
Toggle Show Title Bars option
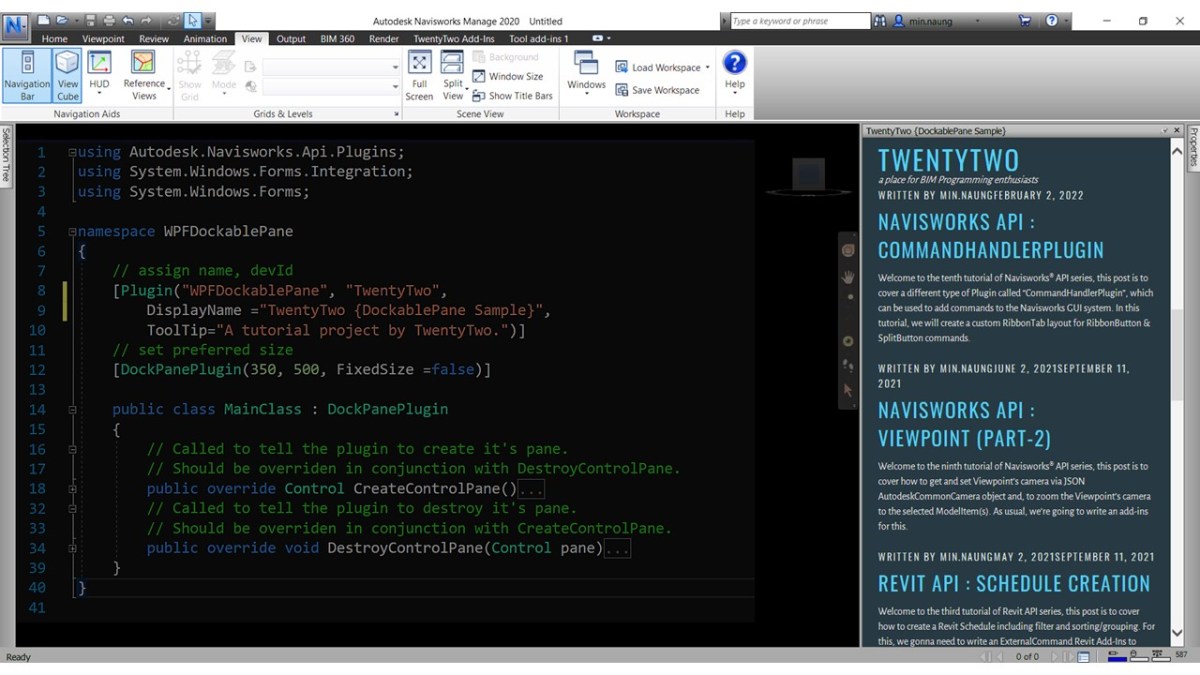(512, 96)
